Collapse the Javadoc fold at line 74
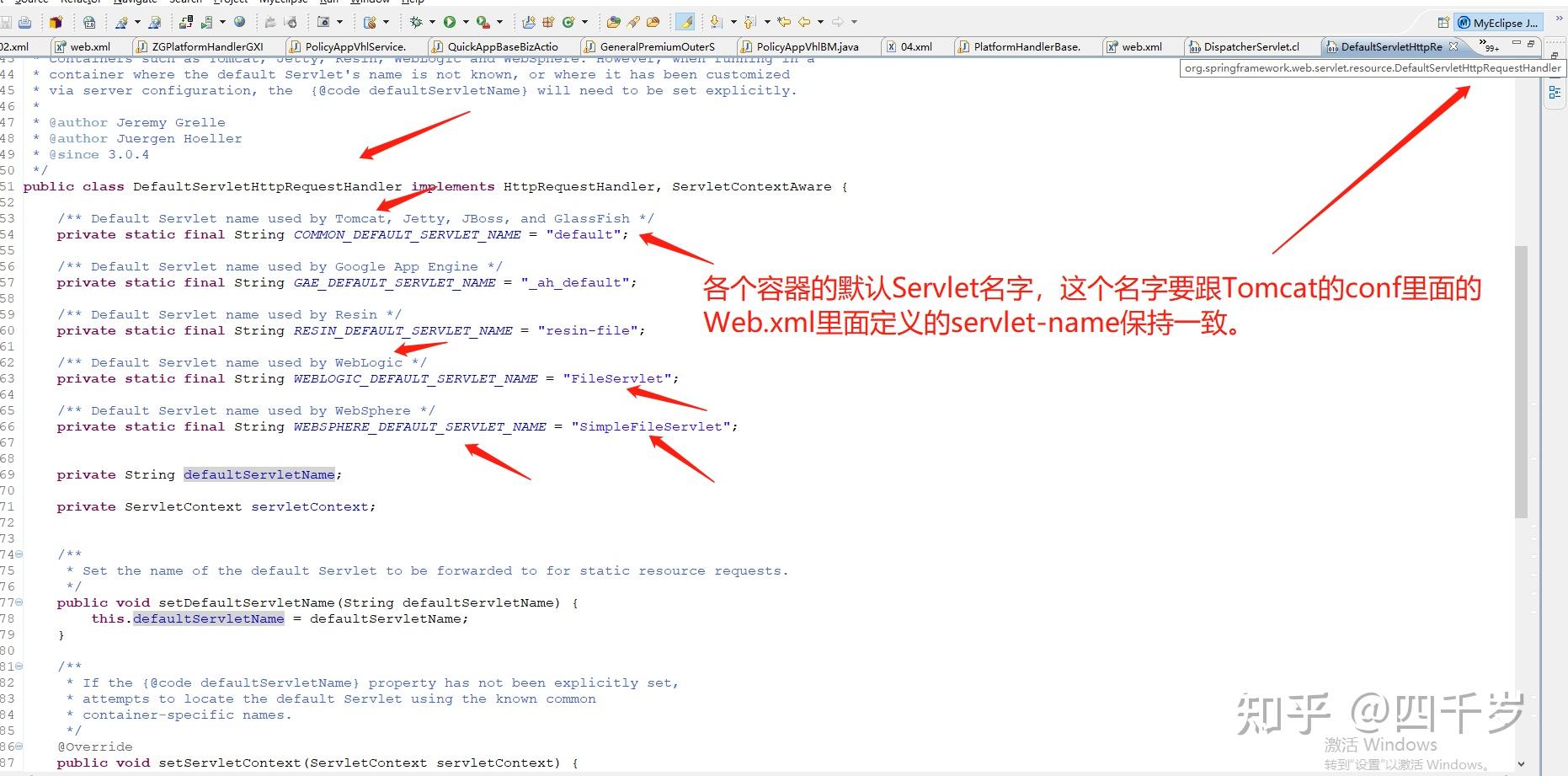Screen dimensions: 1568x776 tap(19, 554)
